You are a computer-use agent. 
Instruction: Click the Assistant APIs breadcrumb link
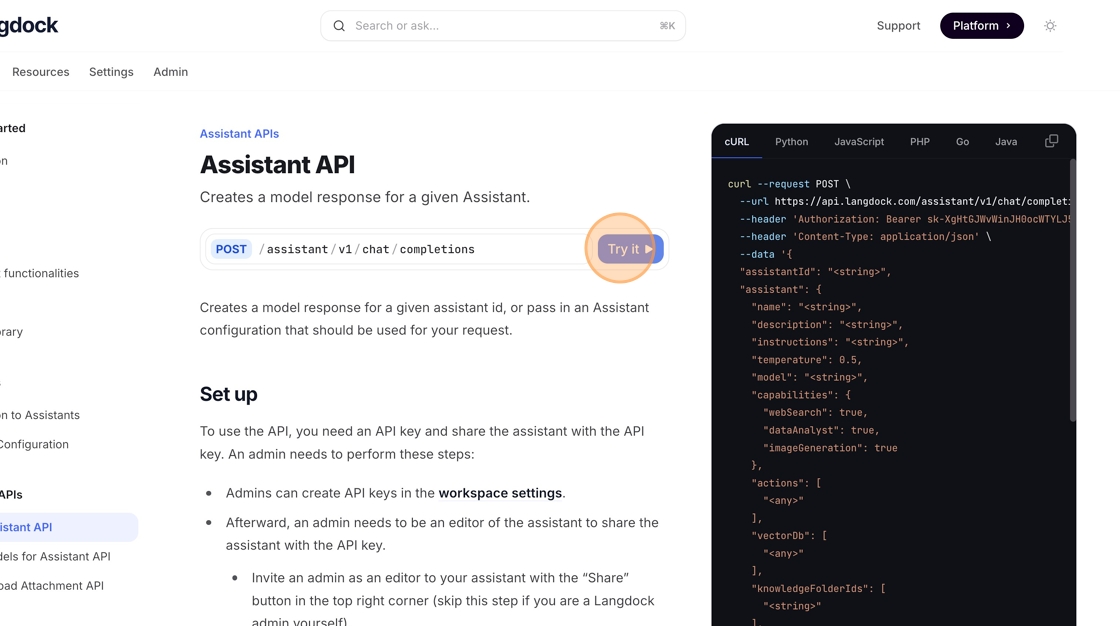pyautogui.click(x=239, y=134)
